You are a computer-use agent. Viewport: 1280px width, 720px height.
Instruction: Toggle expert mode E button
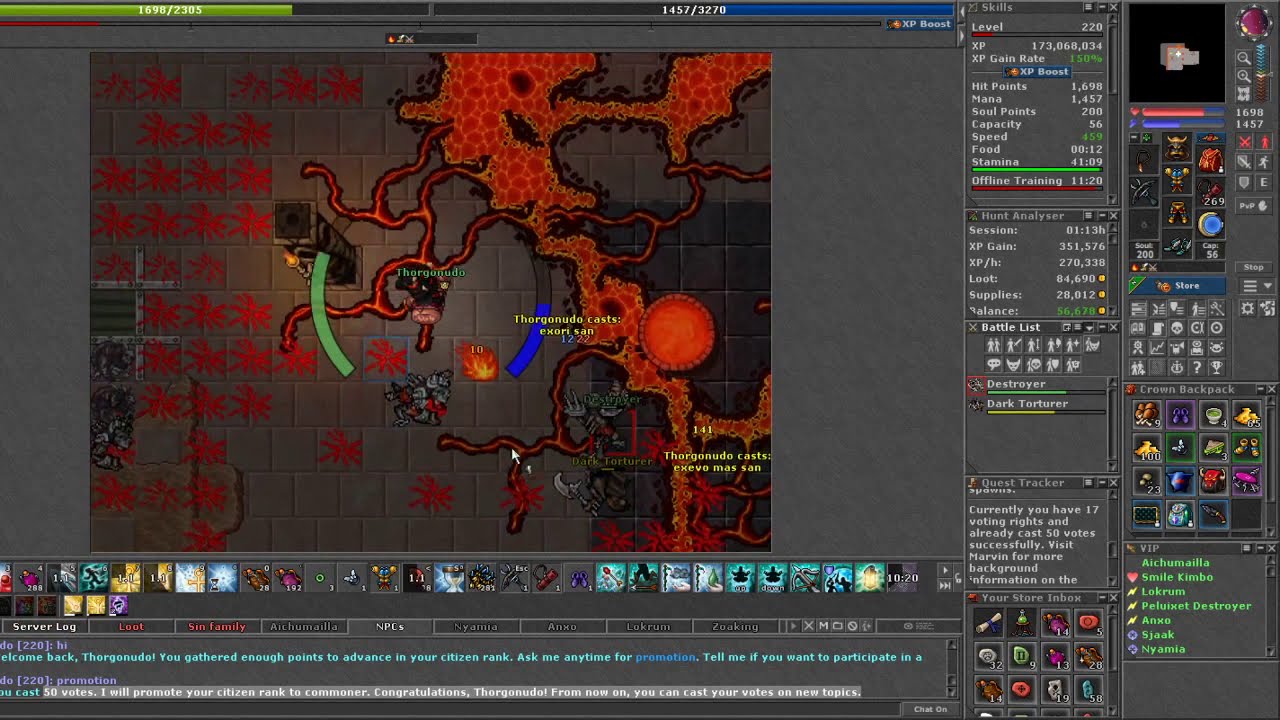[x=1265, y=183]
